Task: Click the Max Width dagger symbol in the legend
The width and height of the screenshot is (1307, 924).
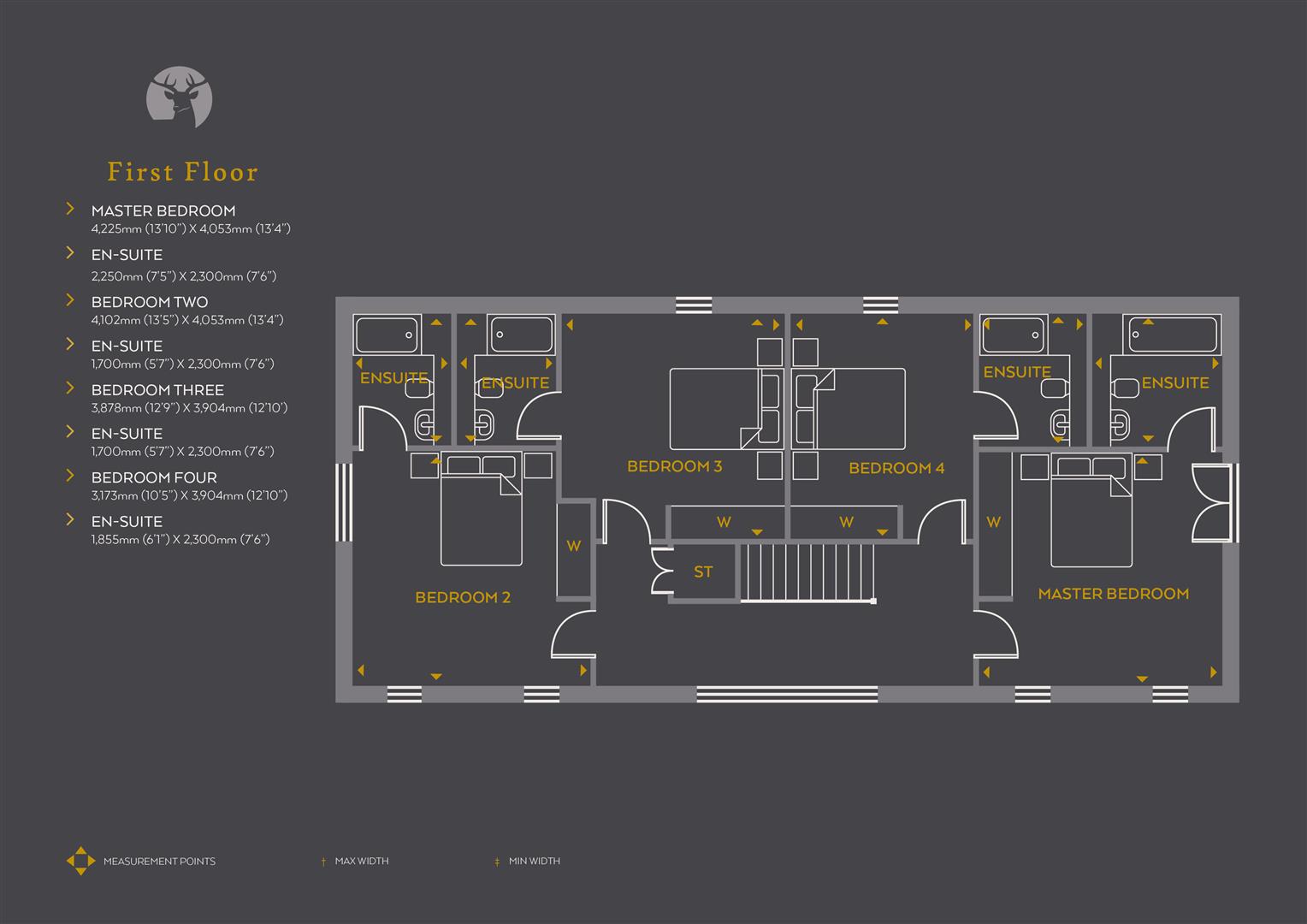Action: (x=323, y=861)
